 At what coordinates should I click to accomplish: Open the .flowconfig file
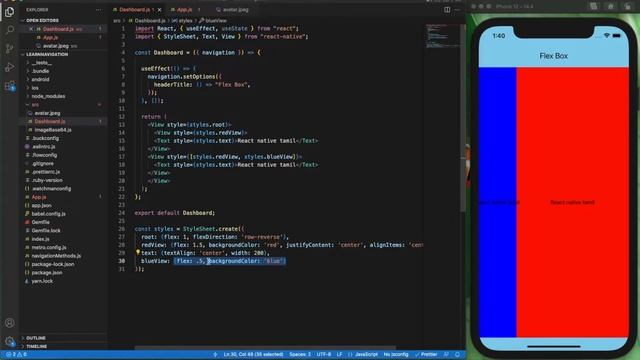[x=44, y=155]
